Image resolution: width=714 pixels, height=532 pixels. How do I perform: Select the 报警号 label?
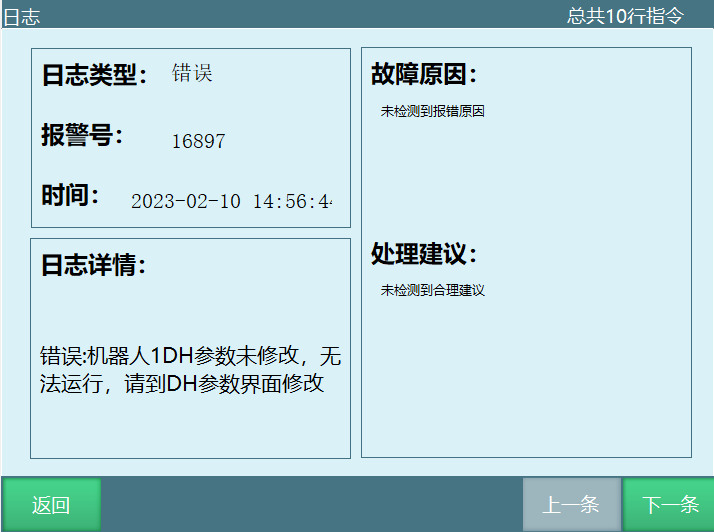pos(82,136)
